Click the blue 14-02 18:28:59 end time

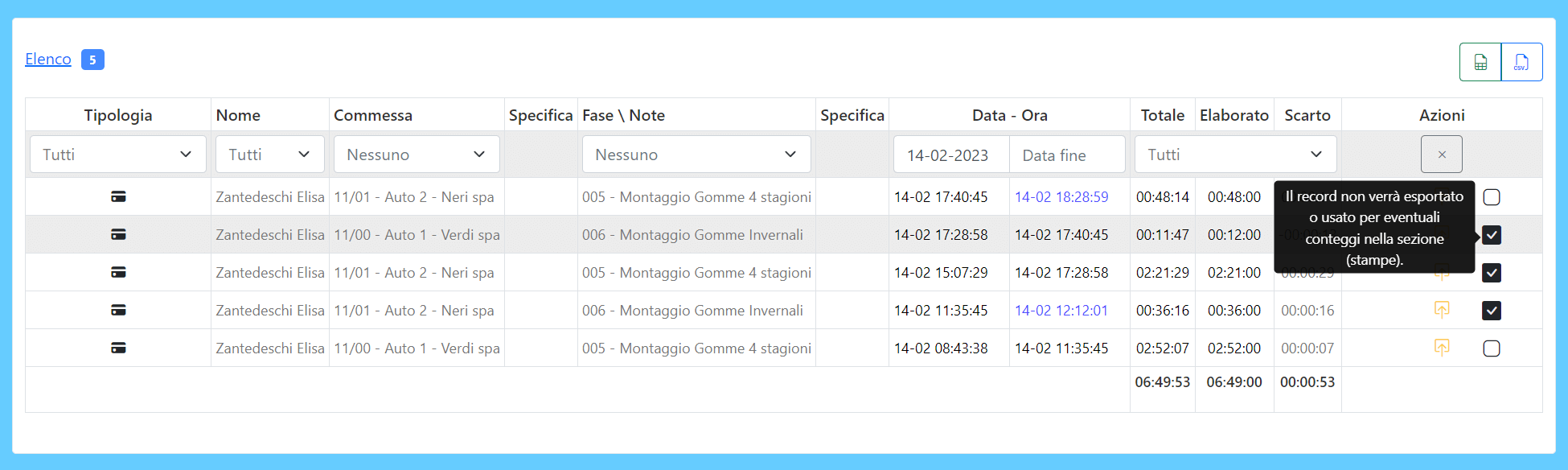pyautogui.click(x=1061, y=197)
